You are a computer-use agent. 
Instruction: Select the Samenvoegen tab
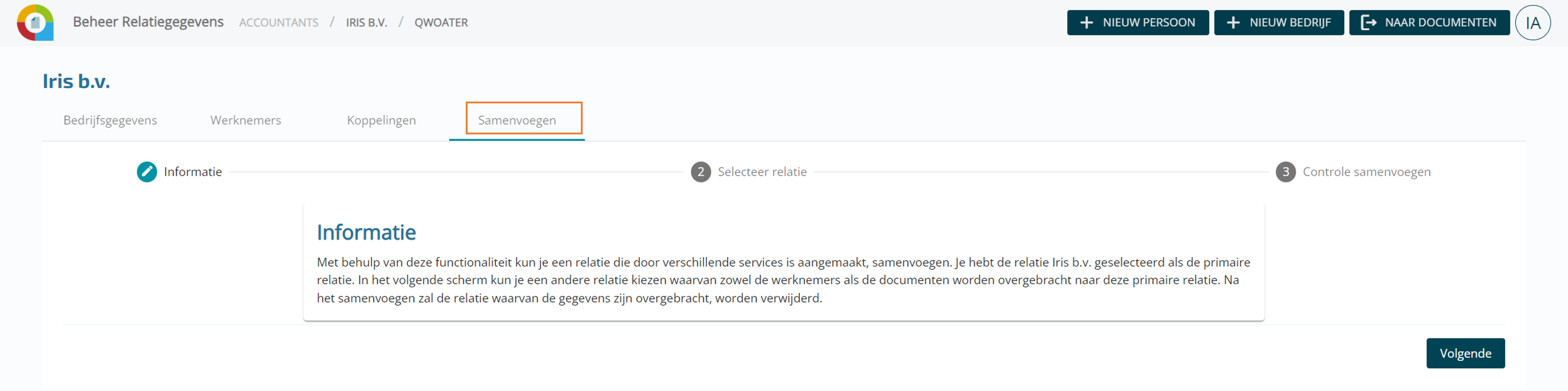coord(517,120)
